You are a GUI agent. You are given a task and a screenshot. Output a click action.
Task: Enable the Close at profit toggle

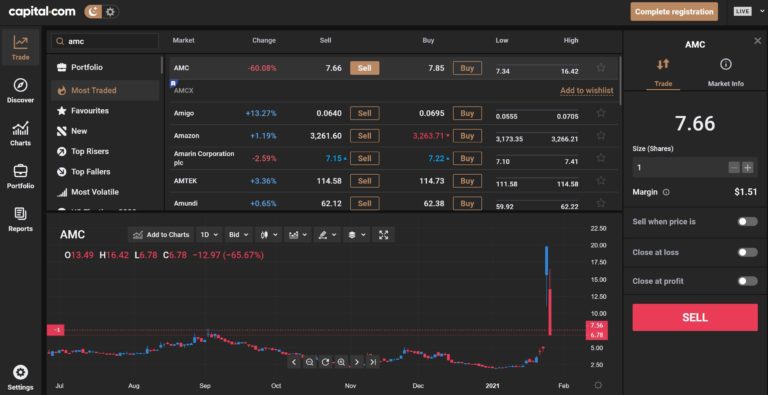747,281
